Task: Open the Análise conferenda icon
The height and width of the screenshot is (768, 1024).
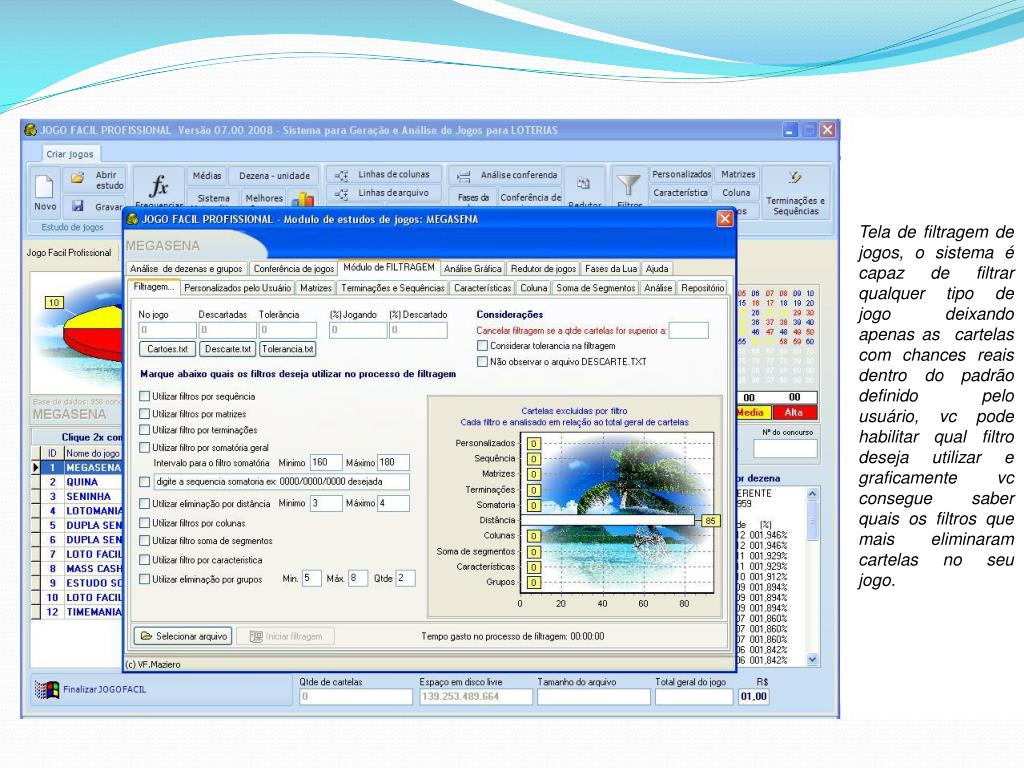Action: [x=464, y=176]
